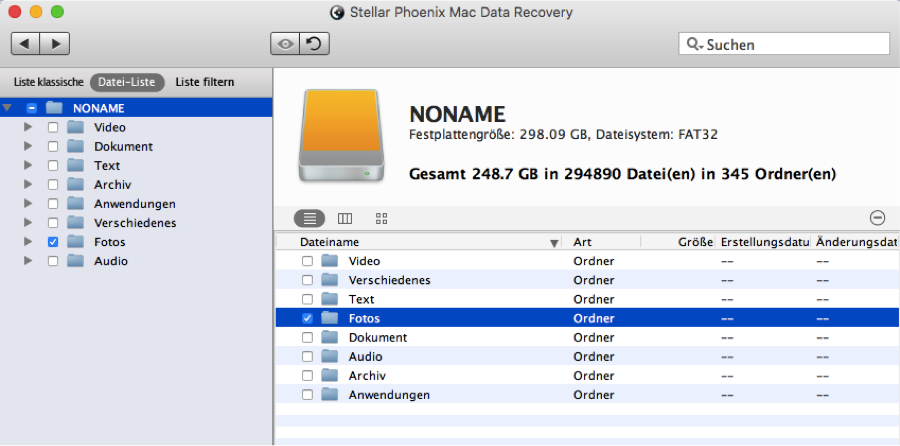Viewport: 900px width, 446px height.
Task: Go back with the left arrow button
Action: tap(26, 44)
